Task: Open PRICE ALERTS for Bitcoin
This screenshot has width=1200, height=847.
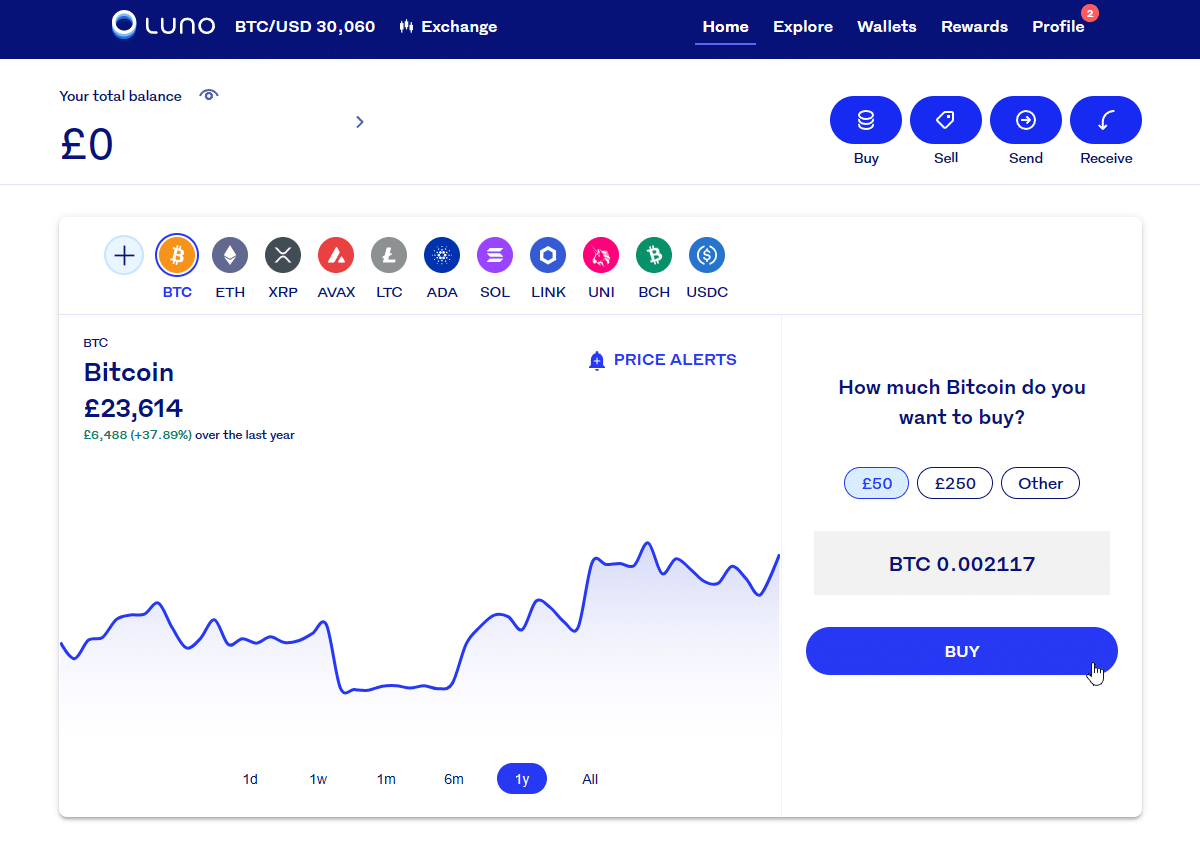Action: (x=663, y=360)
